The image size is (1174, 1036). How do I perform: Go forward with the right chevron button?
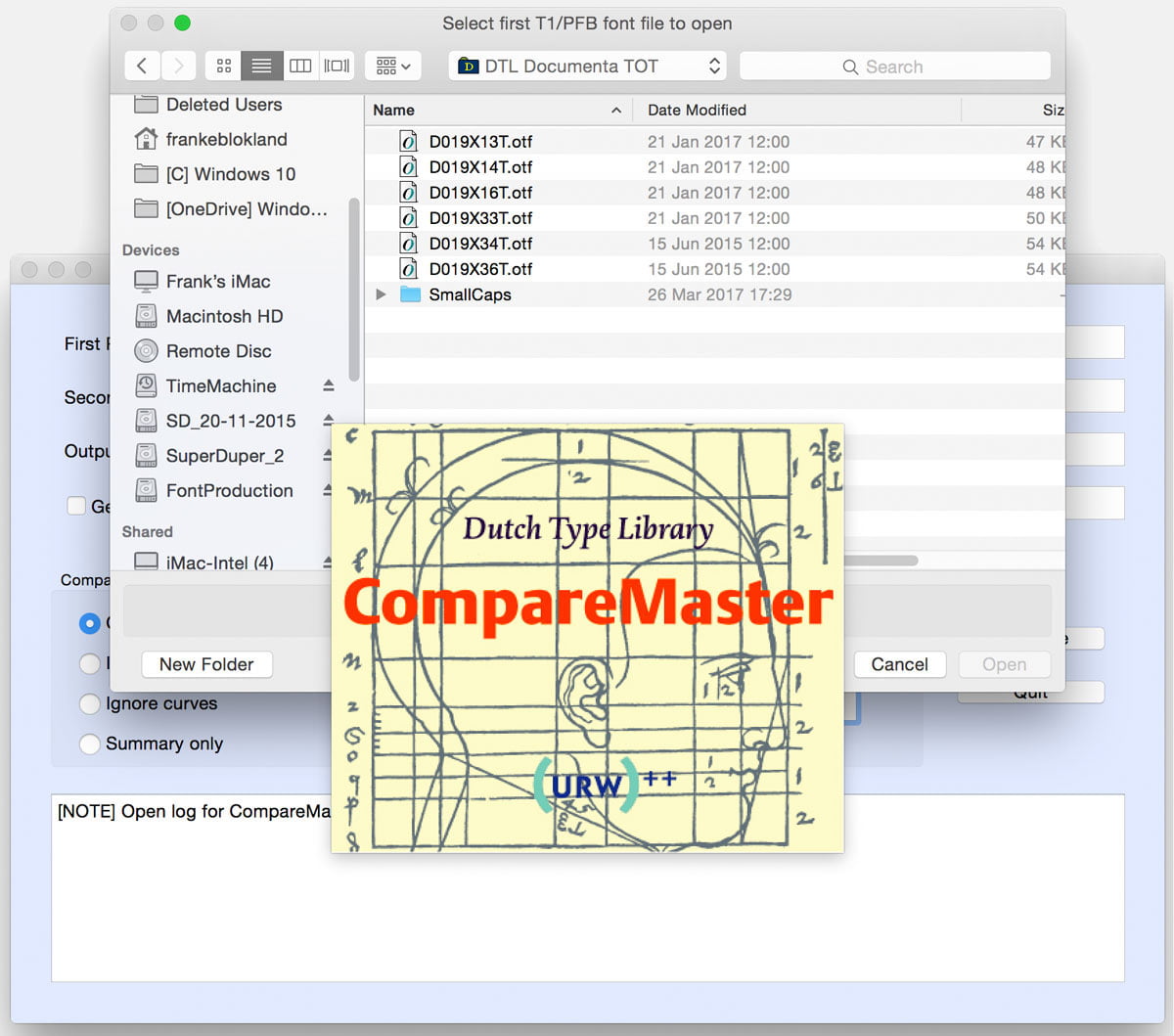(178, 66)
